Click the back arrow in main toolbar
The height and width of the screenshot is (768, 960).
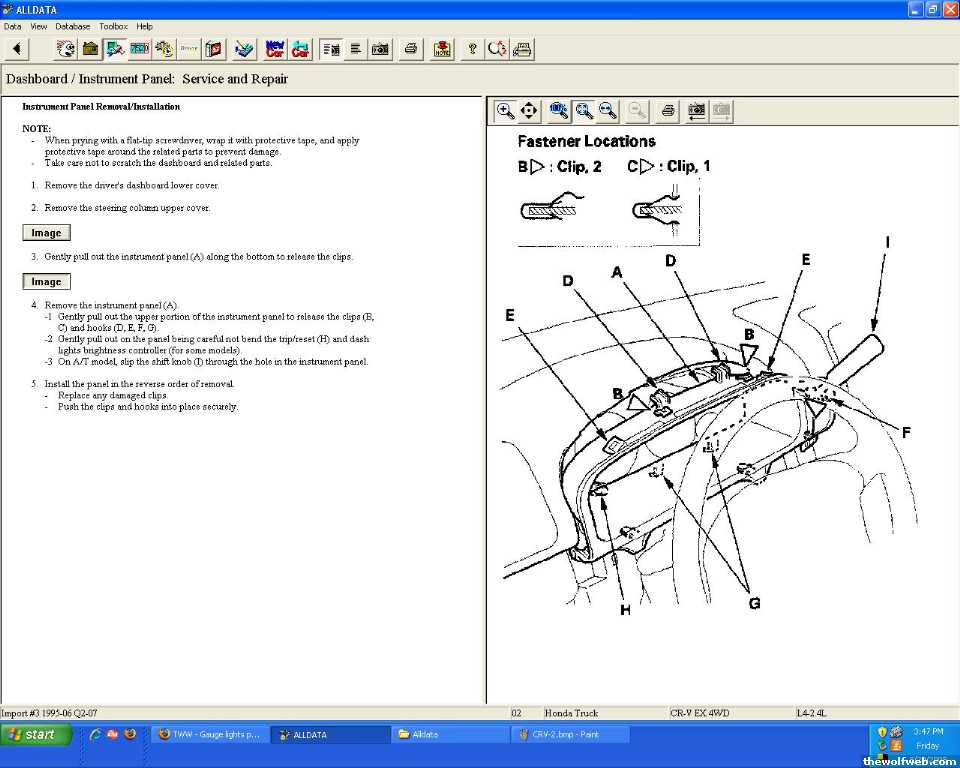(x=18, y=48)
